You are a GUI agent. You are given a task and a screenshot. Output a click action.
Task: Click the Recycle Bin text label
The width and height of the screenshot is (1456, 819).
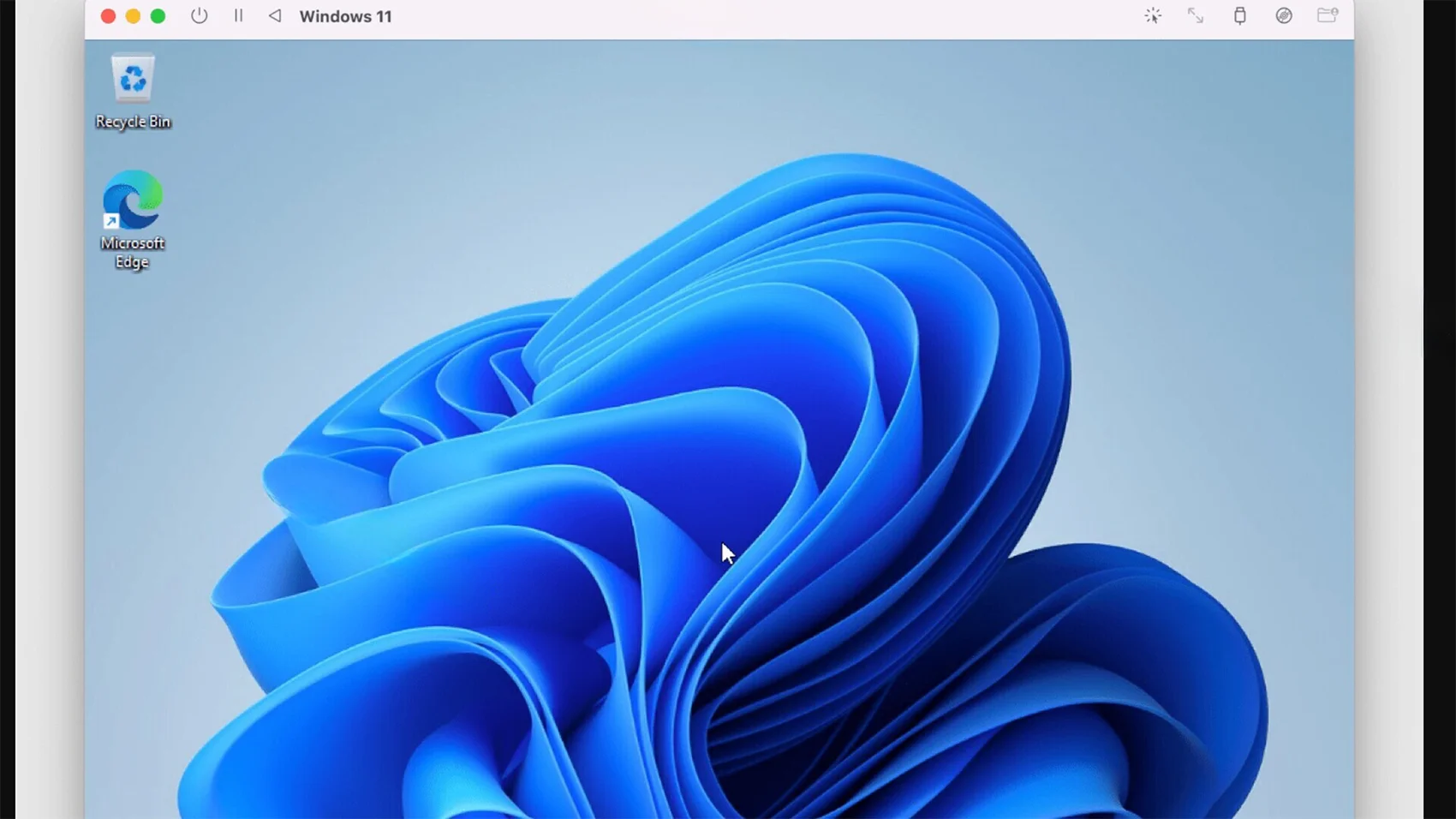(133, 122)
